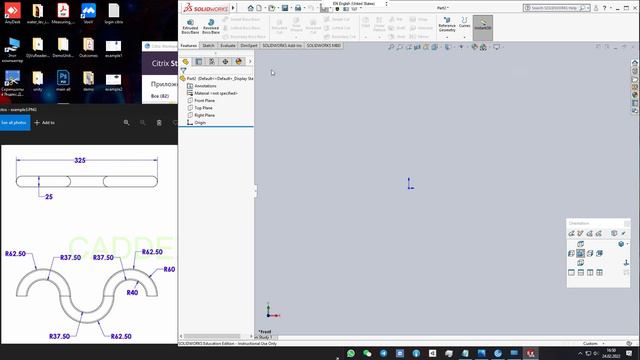Select the Right view cube in Orientation
Viewport: 640px width, 360px height.
pyautogui.click(x=590, y=253)
